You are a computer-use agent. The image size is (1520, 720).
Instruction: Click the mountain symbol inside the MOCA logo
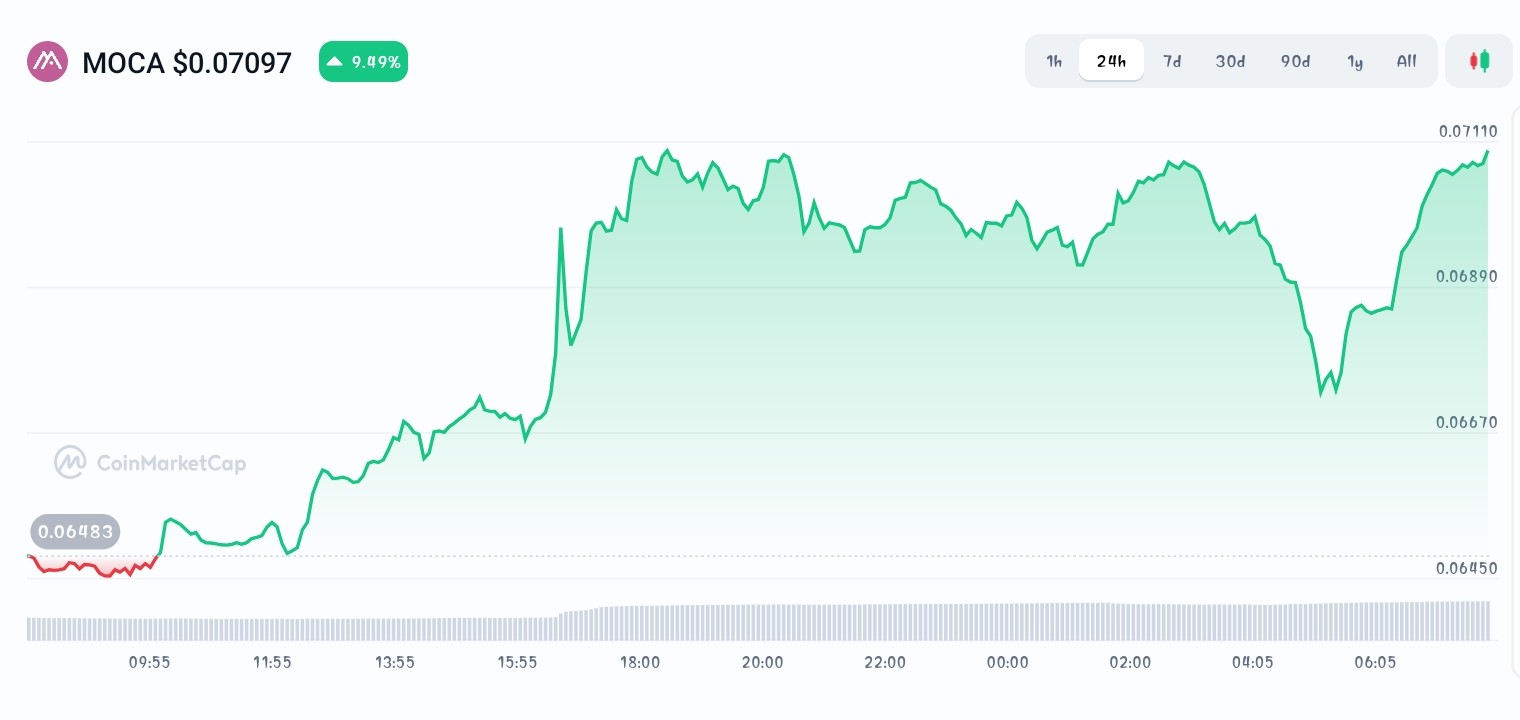click(x=47, y=61)
